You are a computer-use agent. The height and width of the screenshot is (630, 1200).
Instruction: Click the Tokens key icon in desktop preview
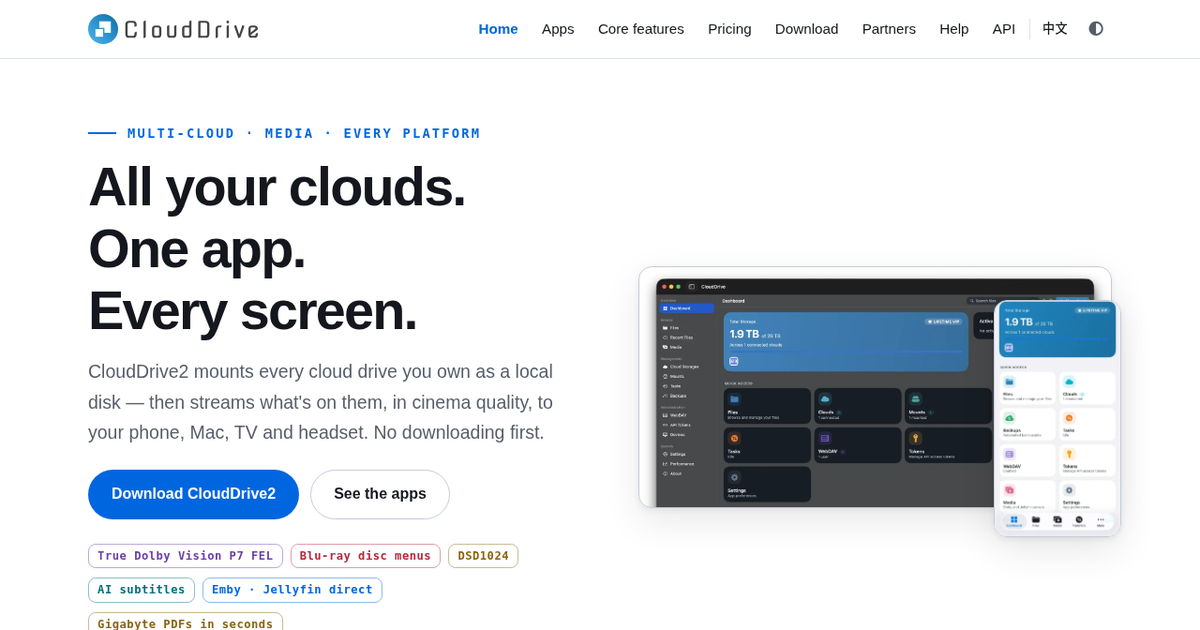(915, 438)
